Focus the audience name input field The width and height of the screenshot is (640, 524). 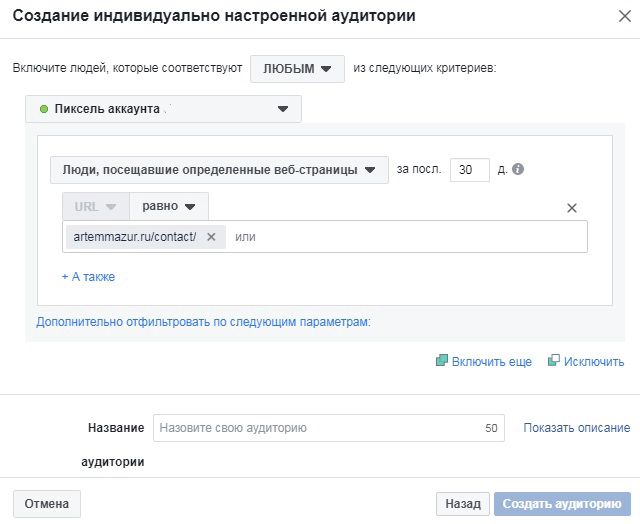click(x=329, y=428)
